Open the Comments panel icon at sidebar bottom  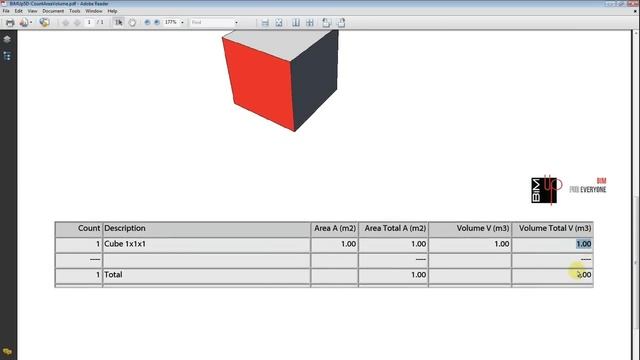click(x=7, y=351)
